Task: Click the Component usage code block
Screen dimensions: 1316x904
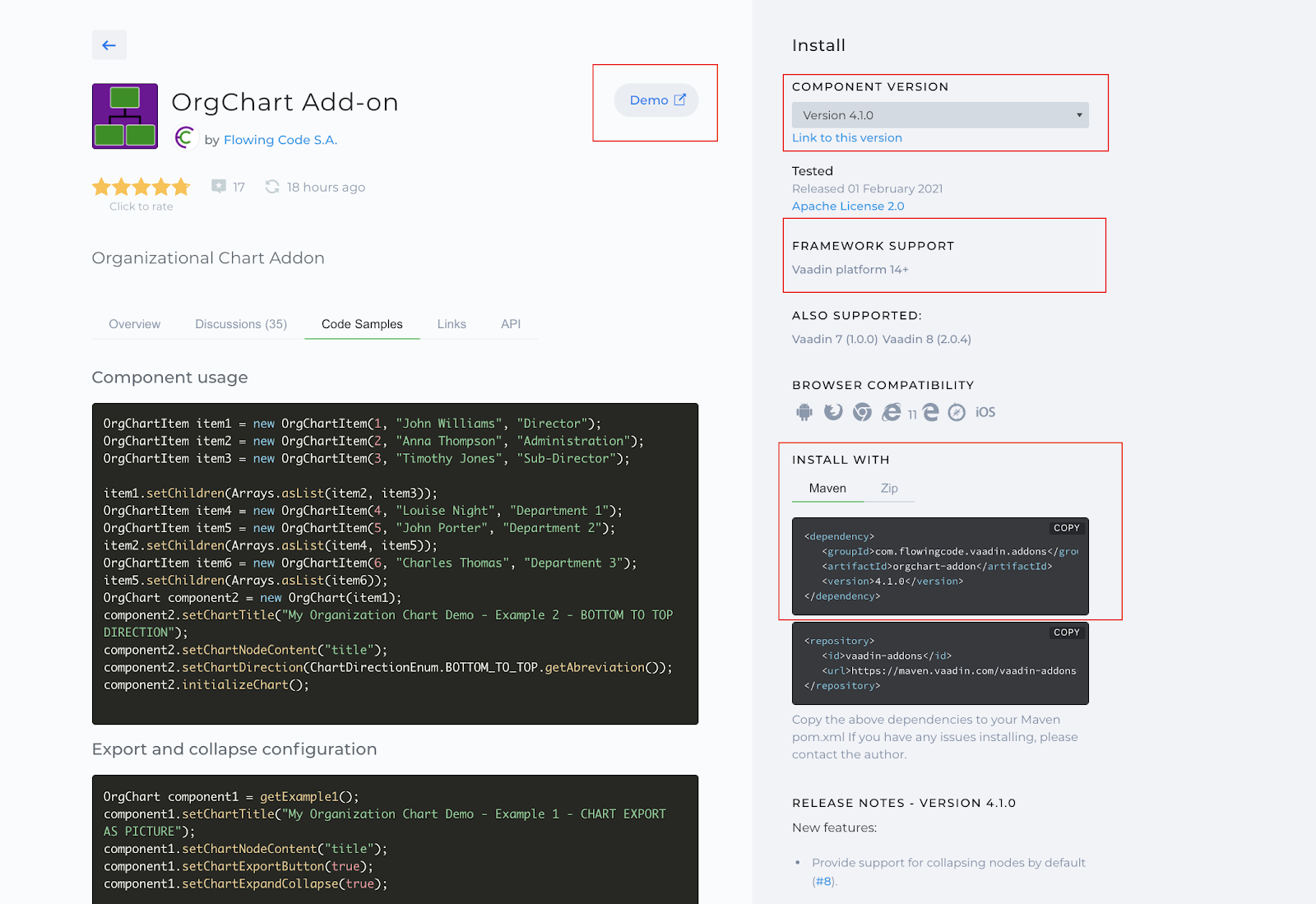Action: tap(395, 563)
